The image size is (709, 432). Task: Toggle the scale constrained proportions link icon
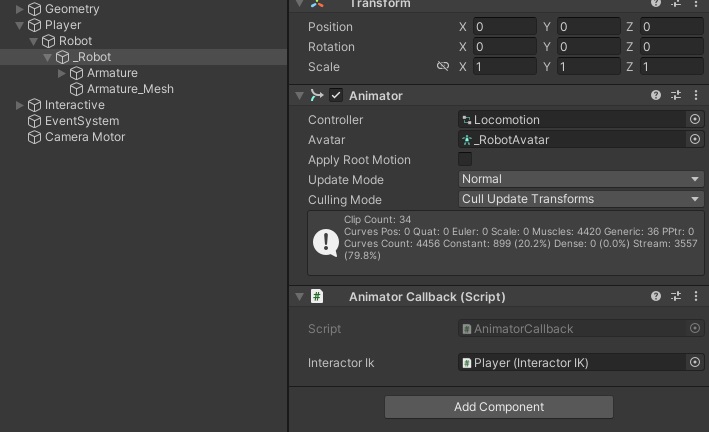442,67
